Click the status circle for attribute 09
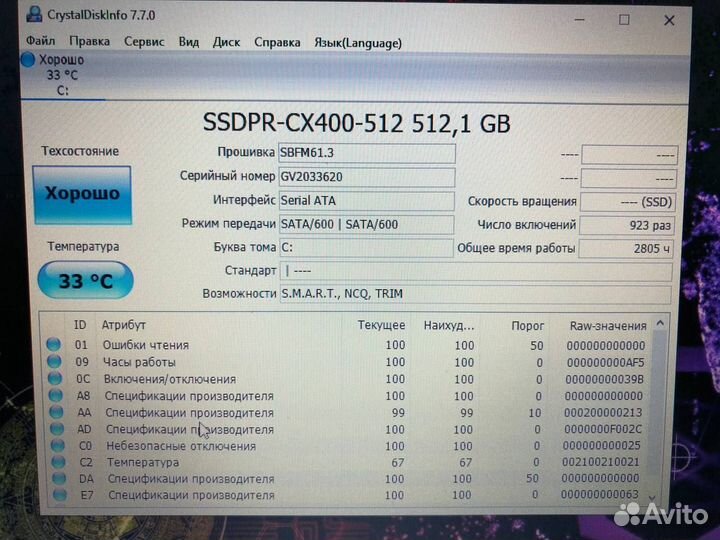 click(54, 361)
